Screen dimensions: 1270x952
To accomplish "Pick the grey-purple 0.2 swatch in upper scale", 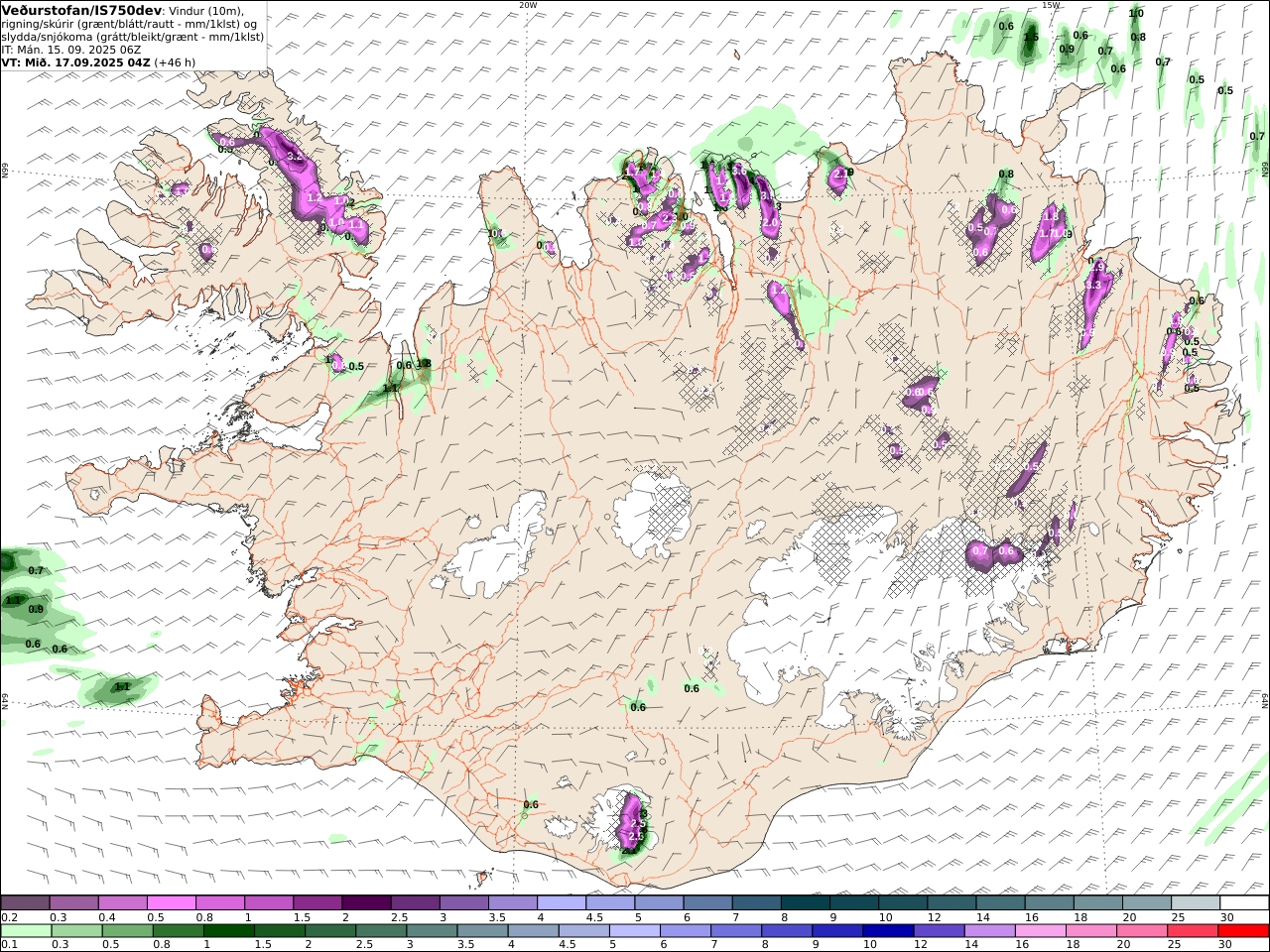I will (26, 903).
